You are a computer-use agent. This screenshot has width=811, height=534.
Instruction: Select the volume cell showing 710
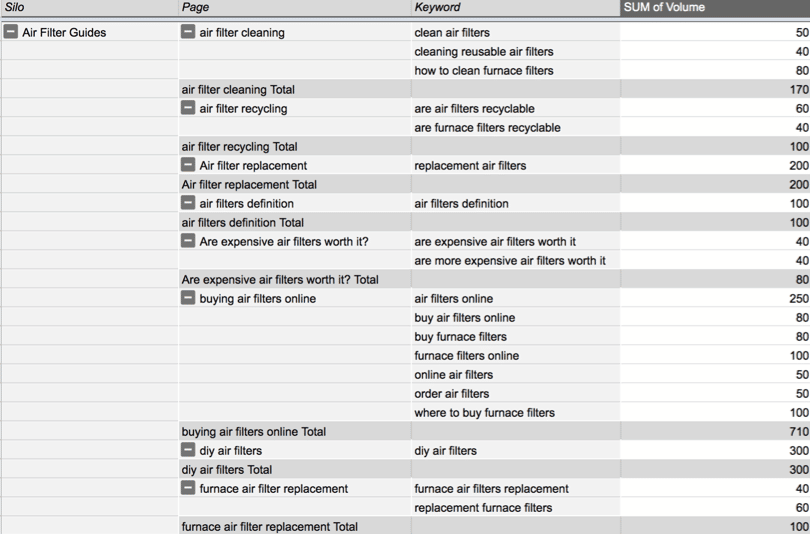pos(715,432)
